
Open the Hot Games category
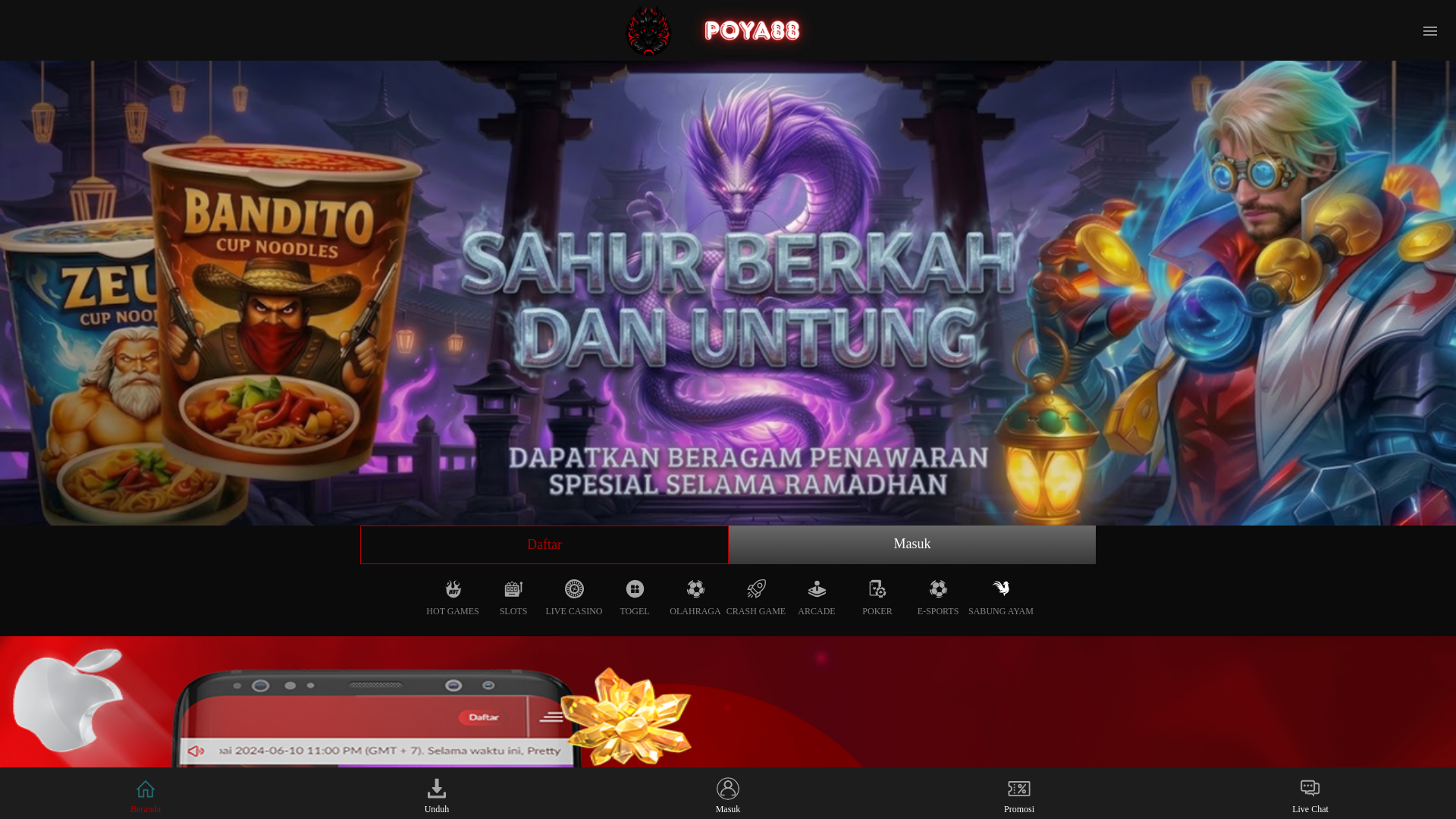tap(453, 598)
